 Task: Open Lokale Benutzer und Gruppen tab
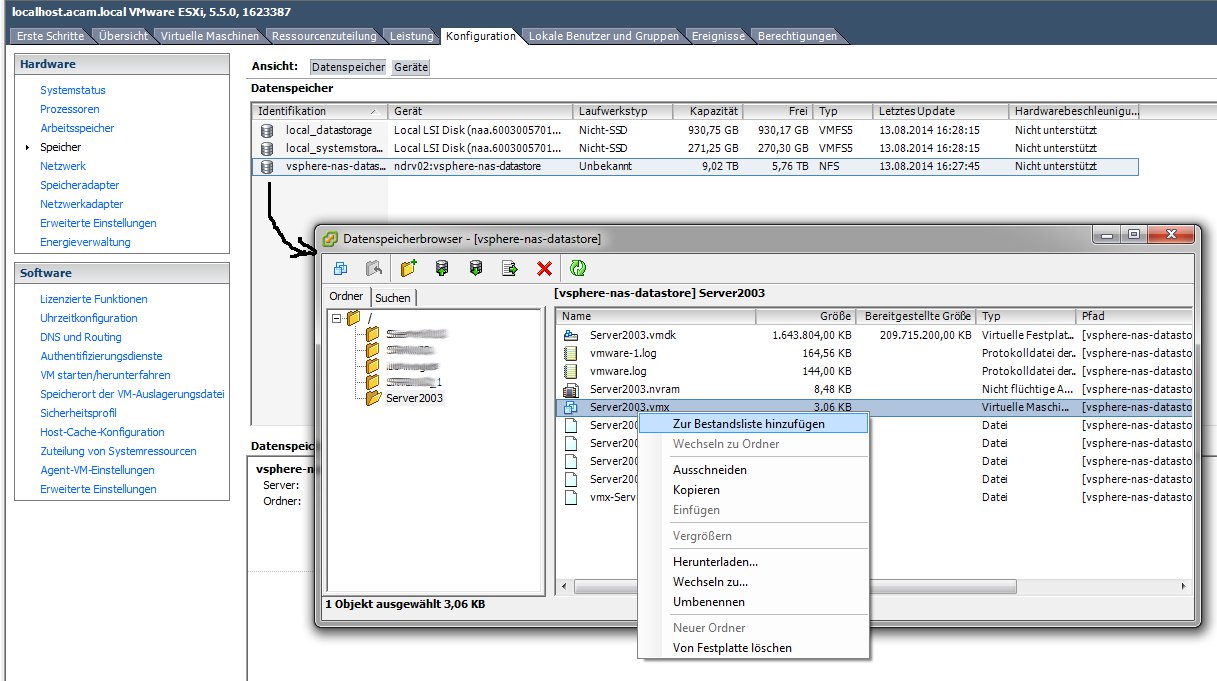[x=605, y=36]
